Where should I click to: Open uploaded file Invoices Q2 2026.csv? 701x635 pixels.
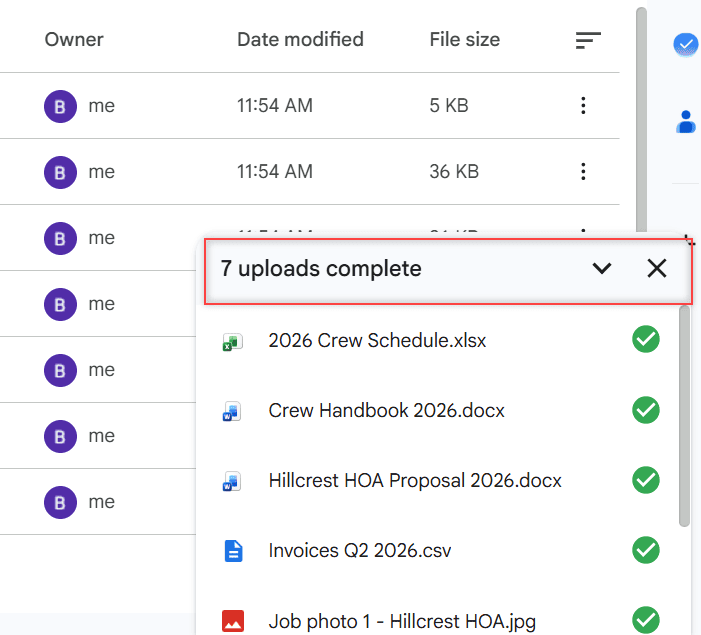coord(359,551)
